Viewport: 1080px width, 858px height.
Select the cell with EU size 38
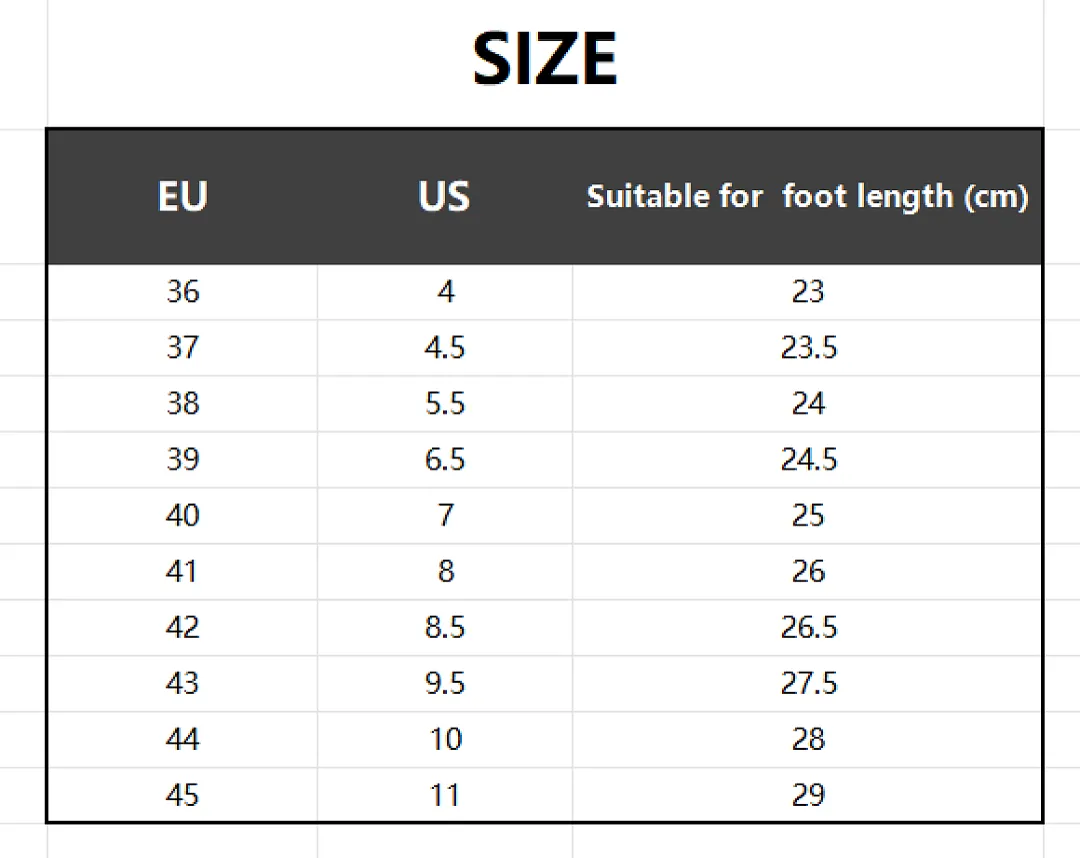point(183,404)
